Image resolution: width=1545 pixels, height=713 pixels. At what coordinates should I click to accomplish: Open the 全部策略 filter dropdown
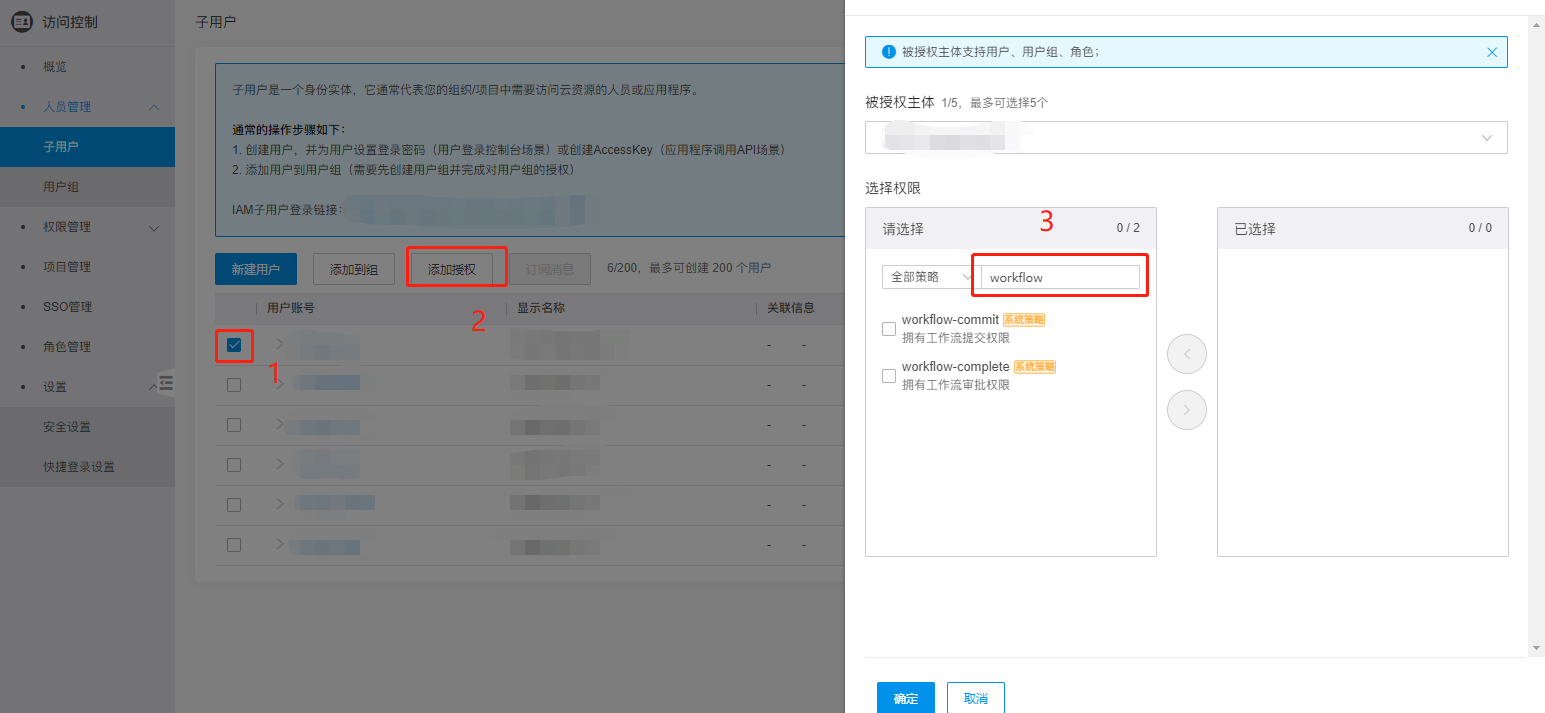[x=928, y=277]
